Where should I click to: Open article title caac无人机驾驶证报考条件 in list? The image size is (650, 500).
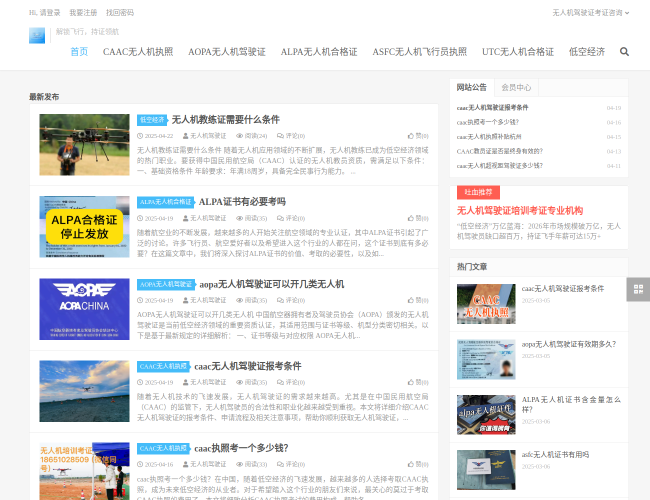(x=248, y=367)
